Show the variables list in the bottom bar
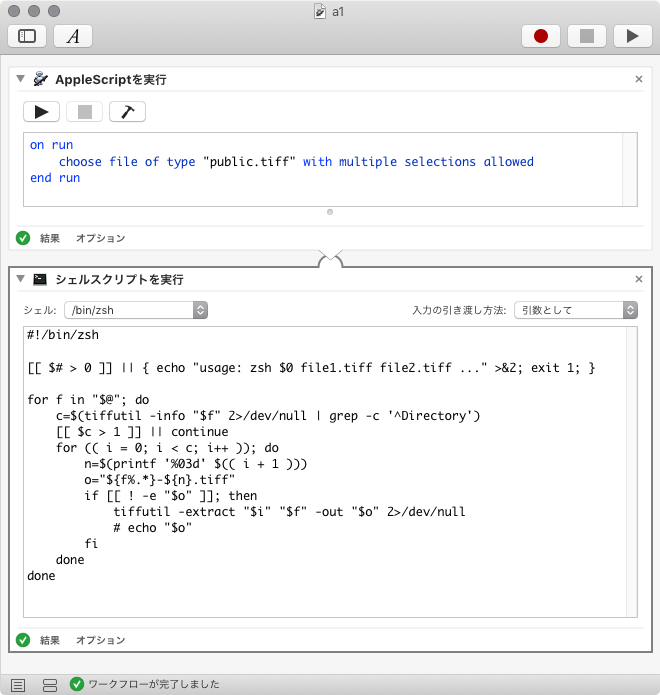This screenshot has width=660, height=695. [x=50, y=685]
